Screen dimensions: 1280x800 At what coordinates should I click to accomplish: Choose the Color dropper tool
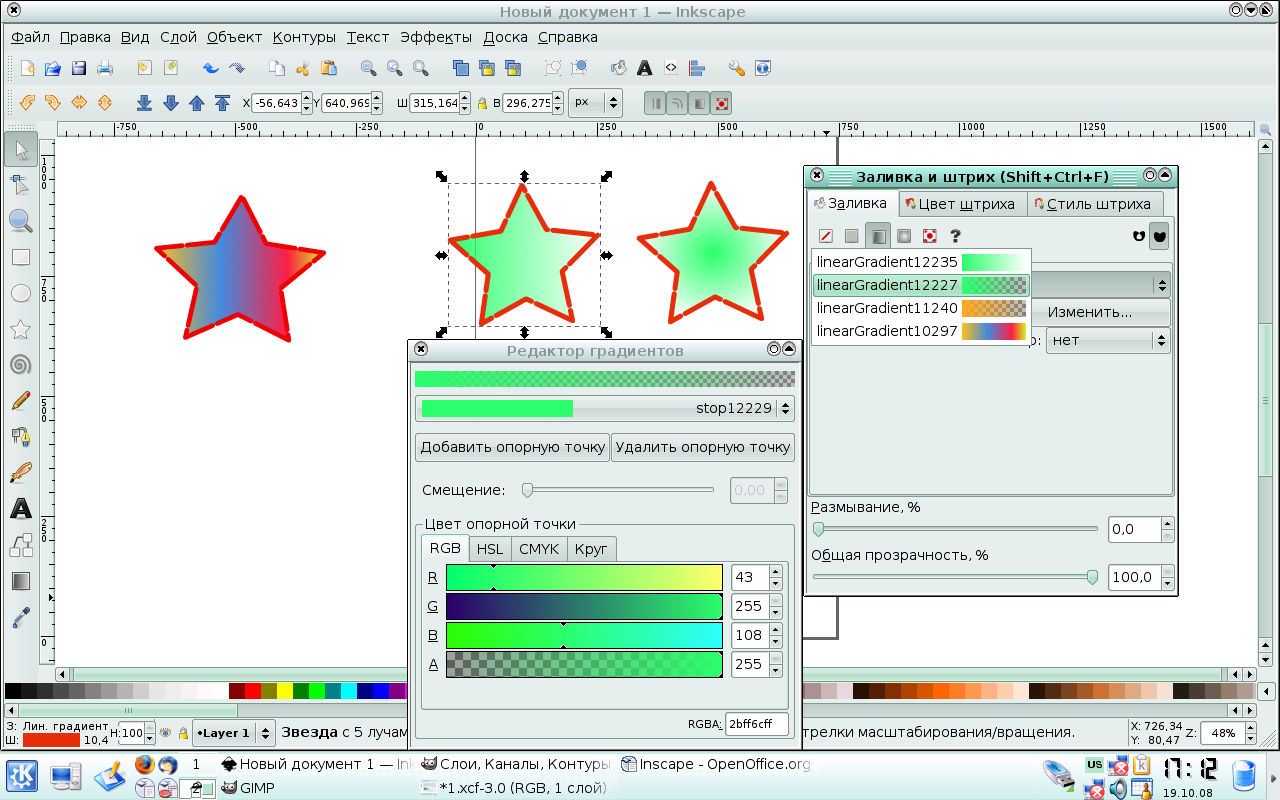point(20,618)
